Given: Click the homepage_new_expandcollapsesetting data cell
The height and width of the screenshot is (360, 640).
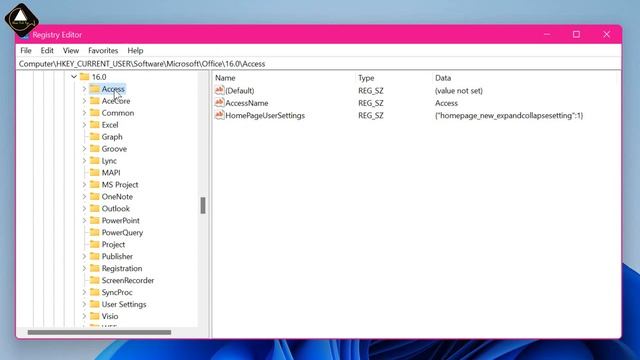Looking at the screenshot, I should (509, 116).
